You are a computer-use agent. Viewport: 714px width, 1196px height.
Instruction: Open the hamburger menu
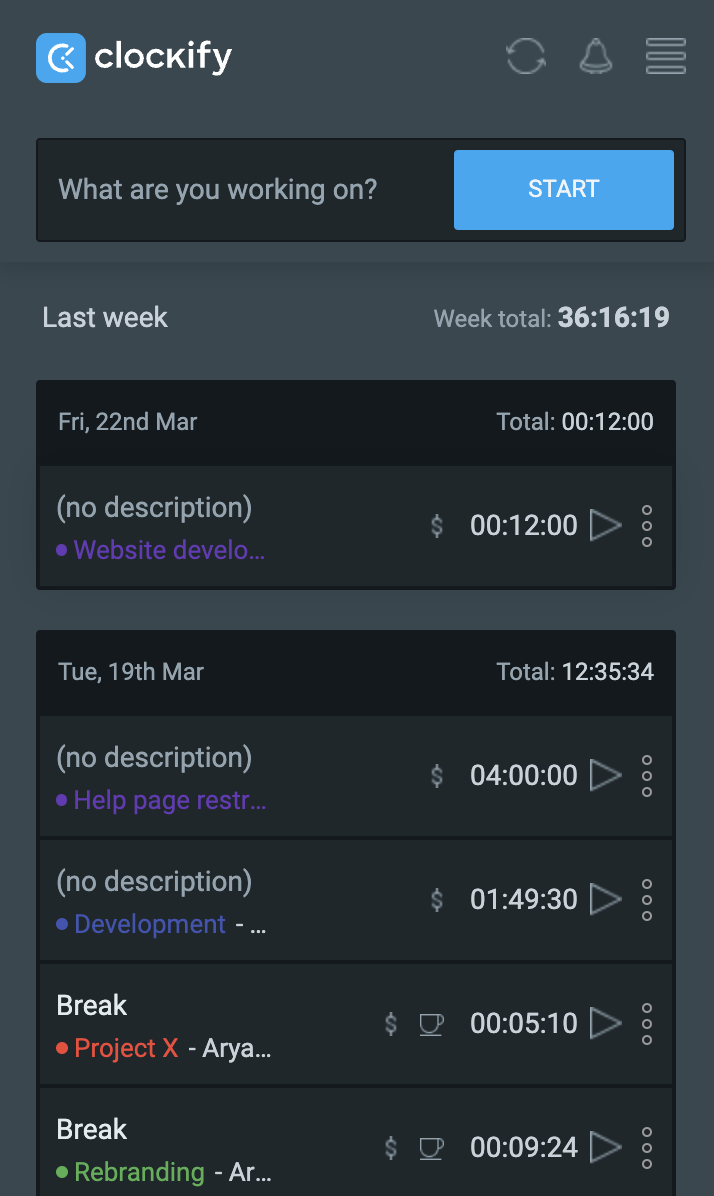(x=665, y=56)
